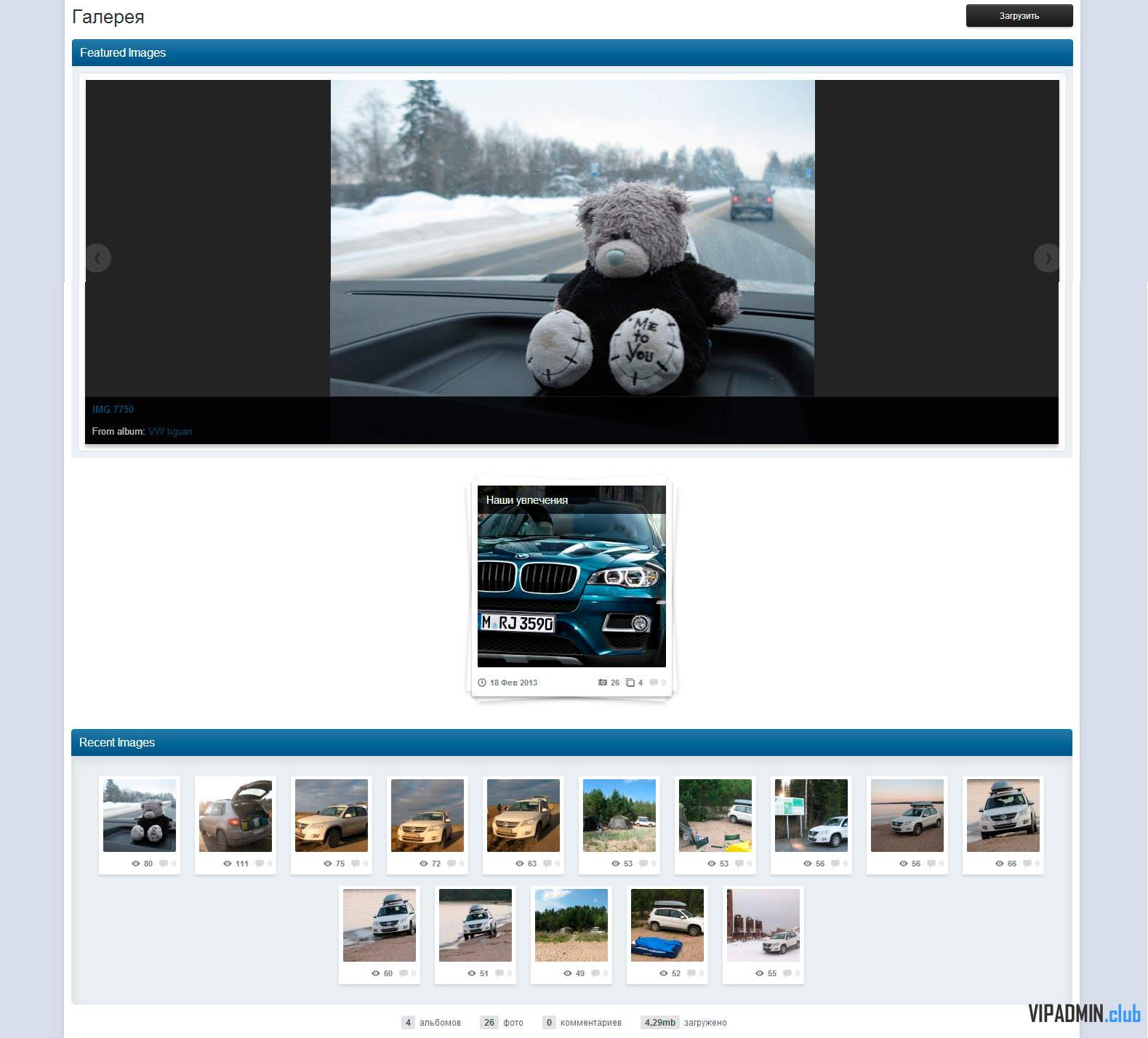Click the eye icon next to 55 views
The width and height of the screenshot is (1148, 1038).
click(759, 973)
